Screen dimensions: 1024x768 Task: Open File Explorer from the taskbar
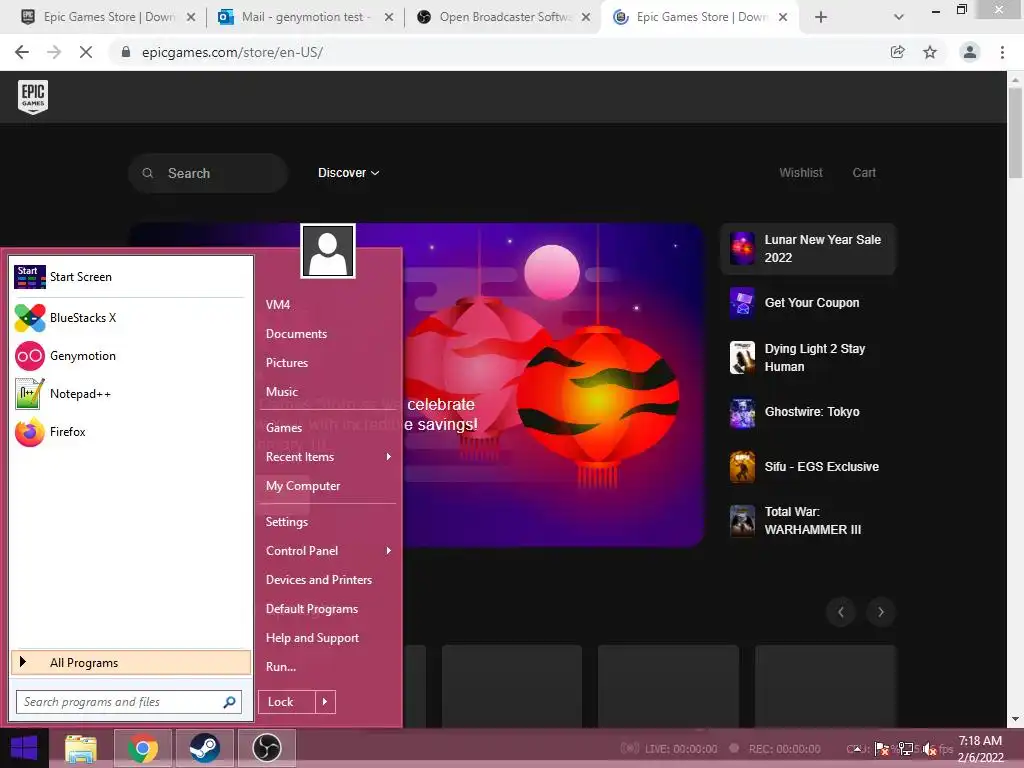(x=80, y=748)
